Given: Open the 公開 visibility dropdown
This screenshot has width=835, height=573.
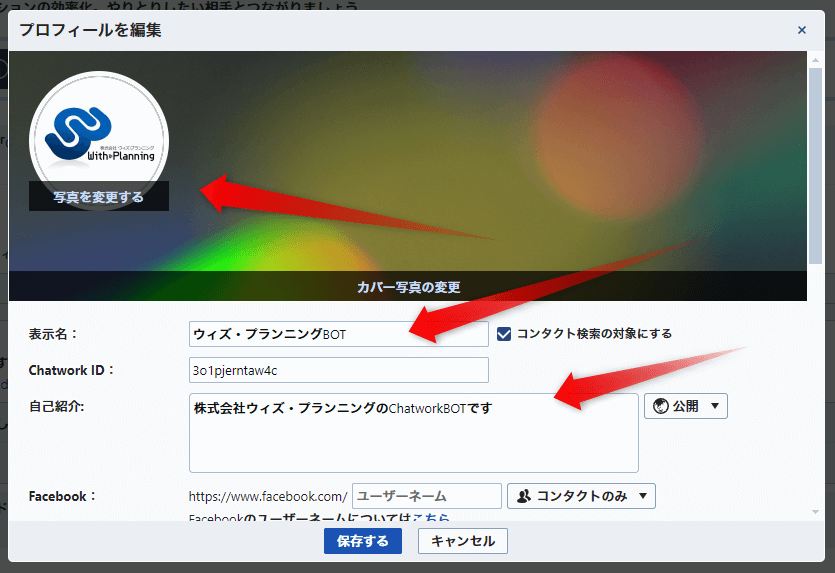Looking at the screenshot, I should click(685, 406).
